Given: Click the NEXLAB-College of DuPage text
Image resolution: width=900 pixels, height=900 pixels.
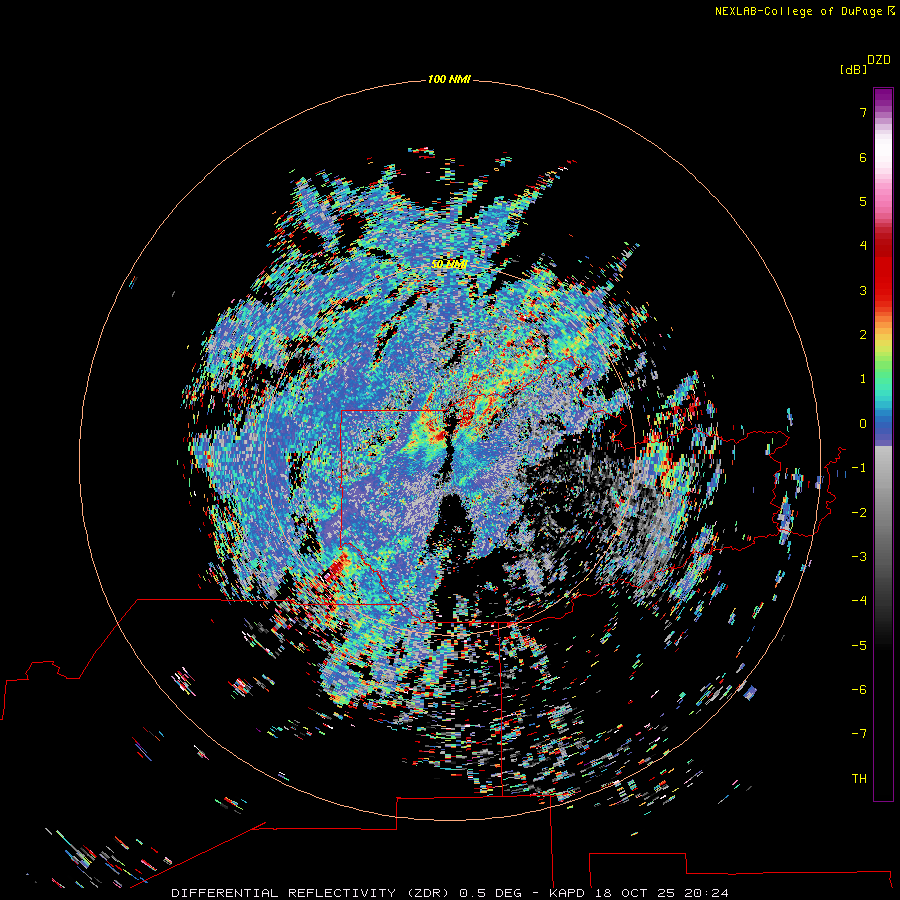Looking at the screenshot, I should pos(798,11).
